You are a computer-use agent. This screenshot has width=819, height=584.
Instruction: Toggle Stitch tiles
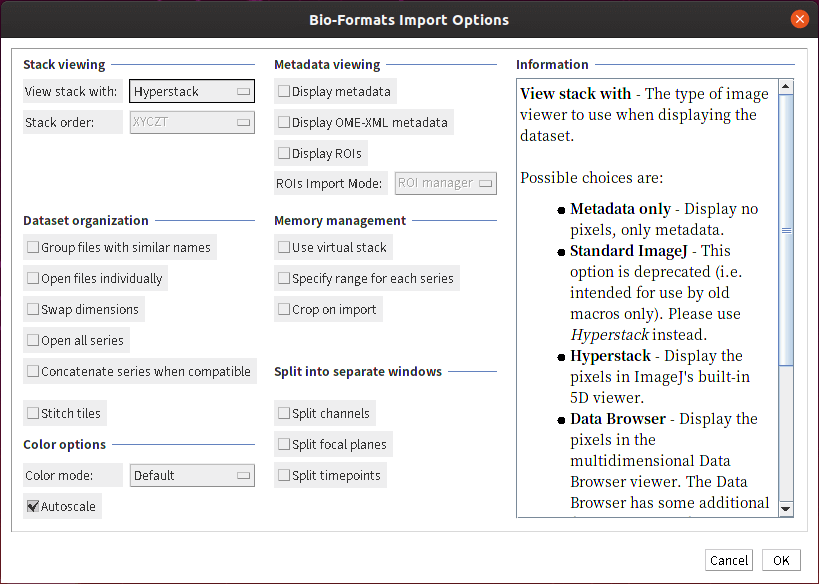33,412
